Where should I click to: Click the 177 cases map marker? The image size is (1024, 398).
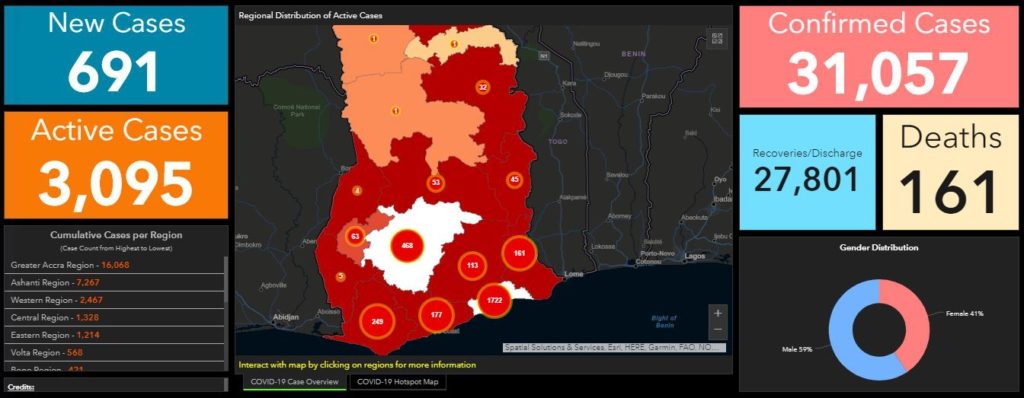pos(437,315)
